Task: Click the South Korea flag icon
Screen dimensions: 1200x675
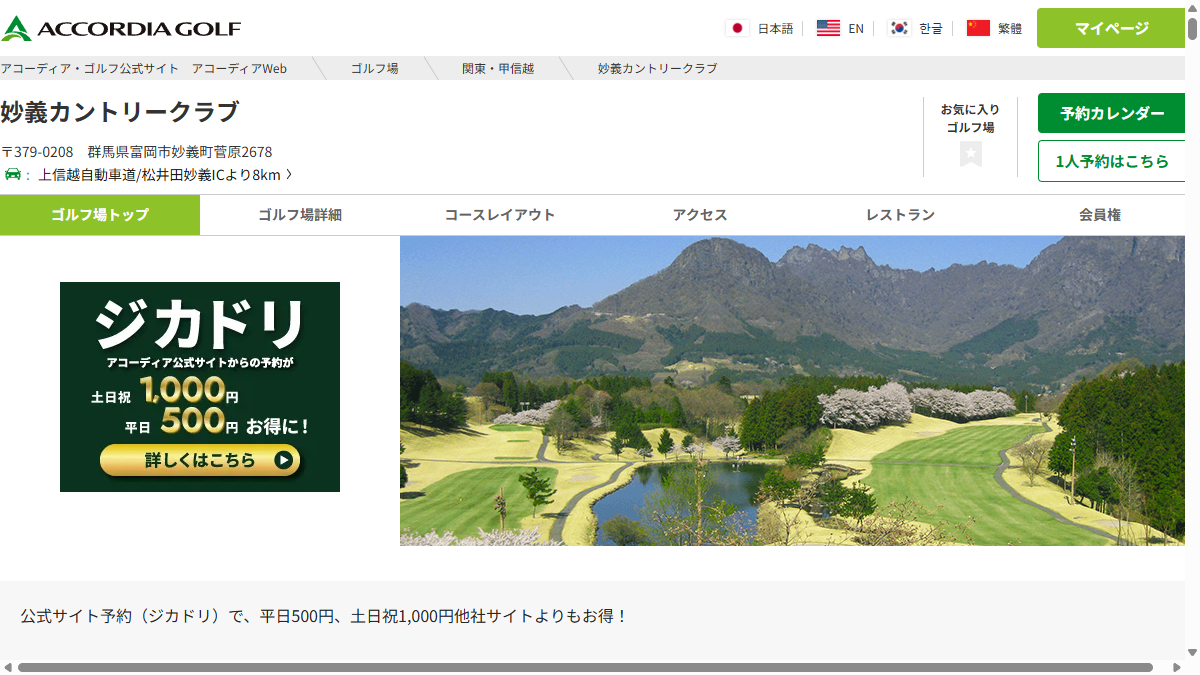Action: 899,28
